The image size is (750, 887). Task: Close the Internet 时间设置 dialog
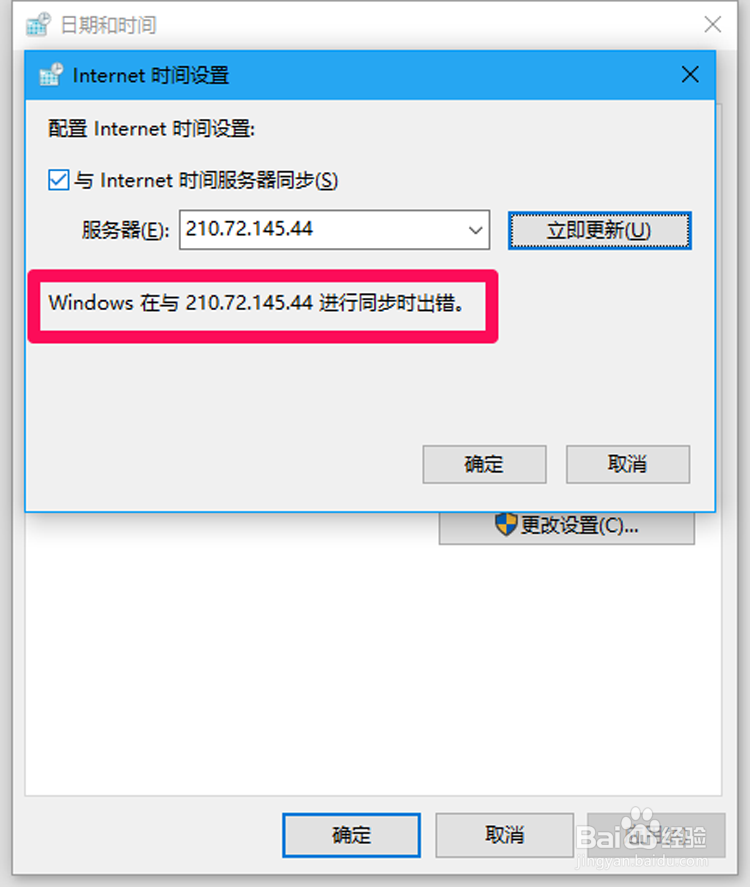(690, 74)
